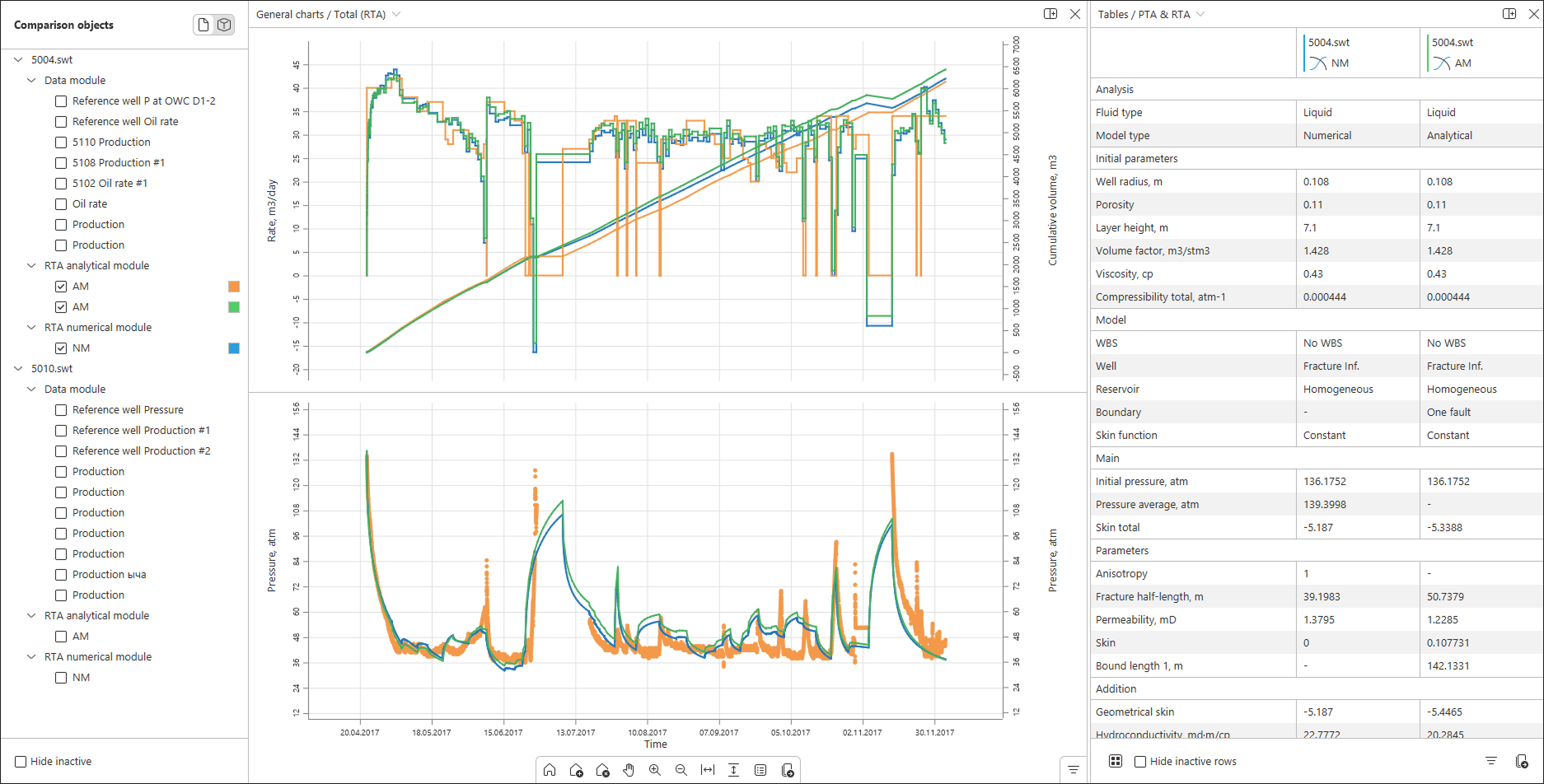Collapse the RTA analytical module under 5004.swt
This screenshot has height=784, width=1544.
tap(31, 266)
